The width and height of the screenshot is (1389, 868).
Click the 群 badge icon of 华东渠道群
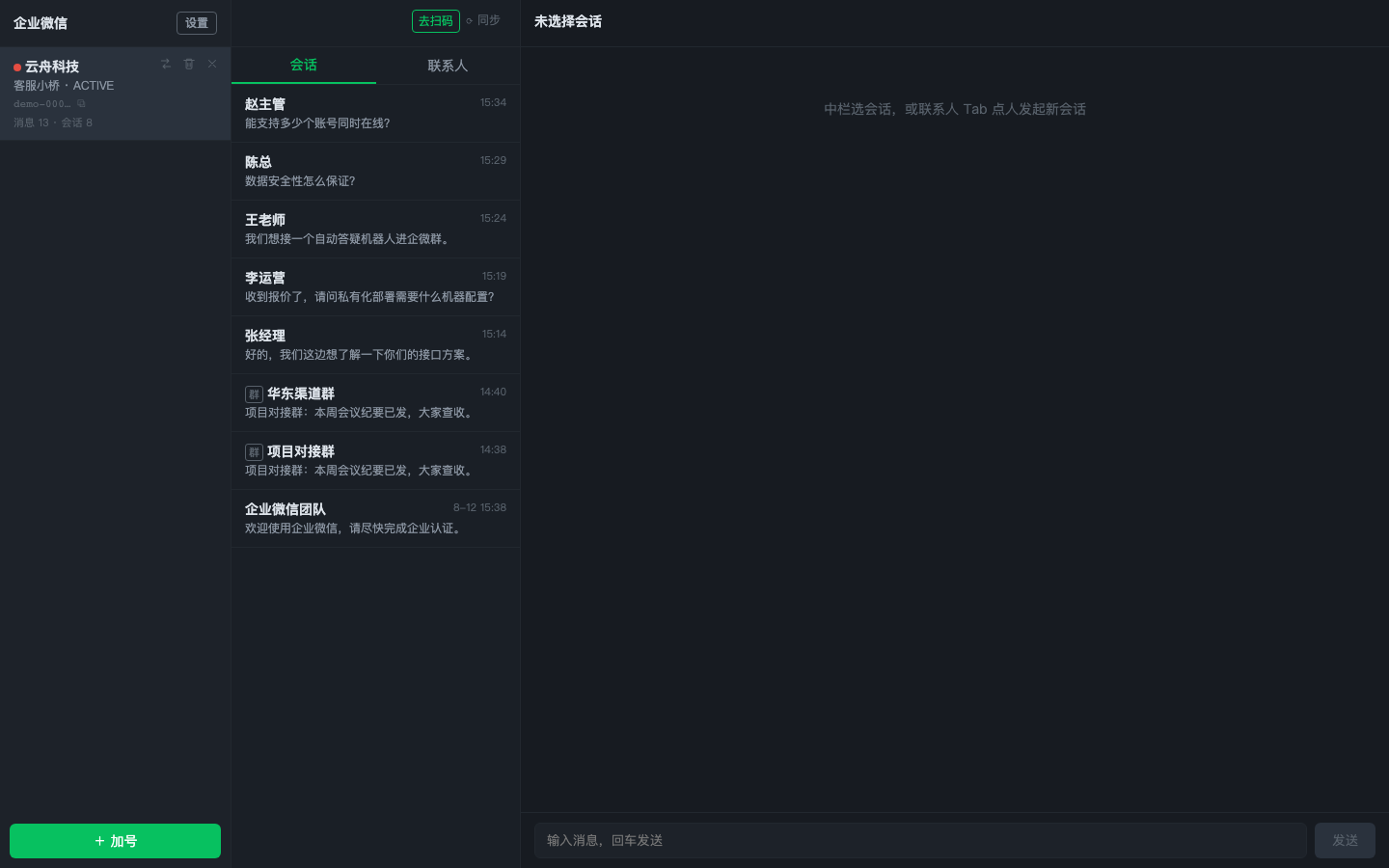[254, 393]
